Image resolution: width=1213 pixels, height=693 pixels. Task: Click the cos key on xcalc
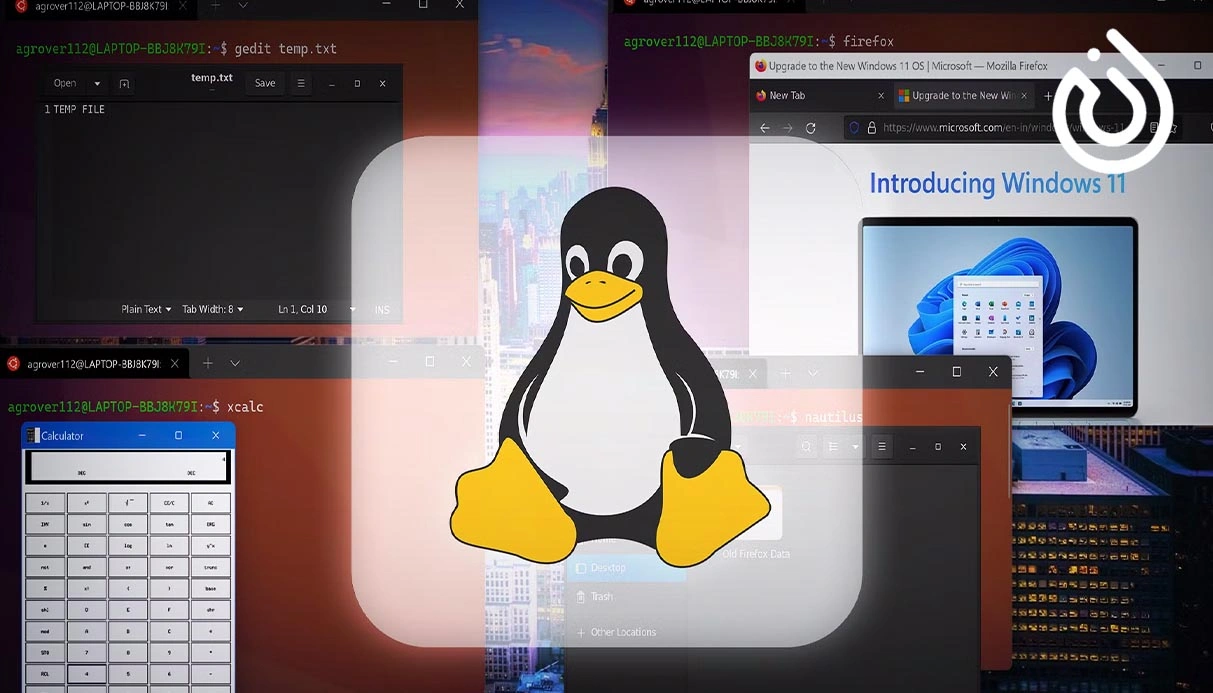(x=128, y=524)
